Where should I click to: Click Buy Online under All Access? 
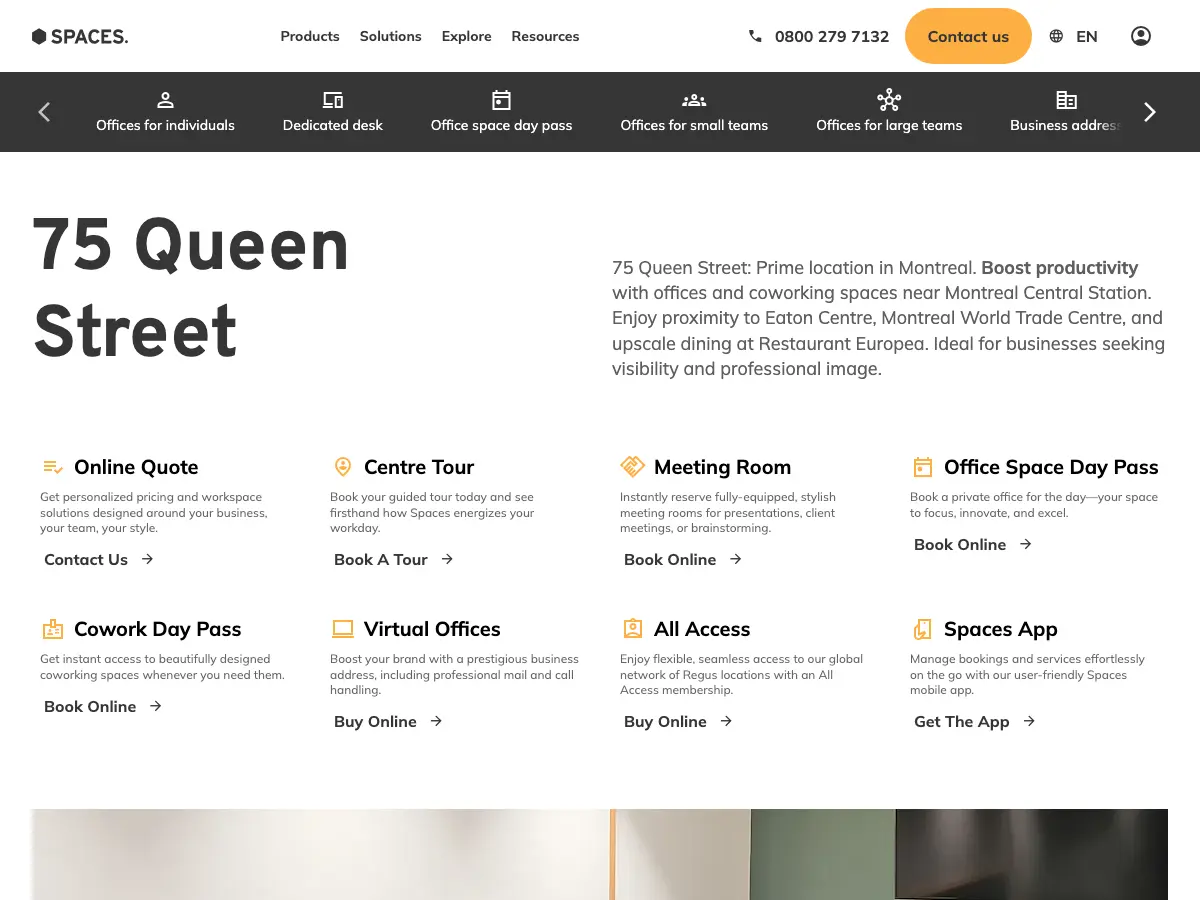(678, 721)
